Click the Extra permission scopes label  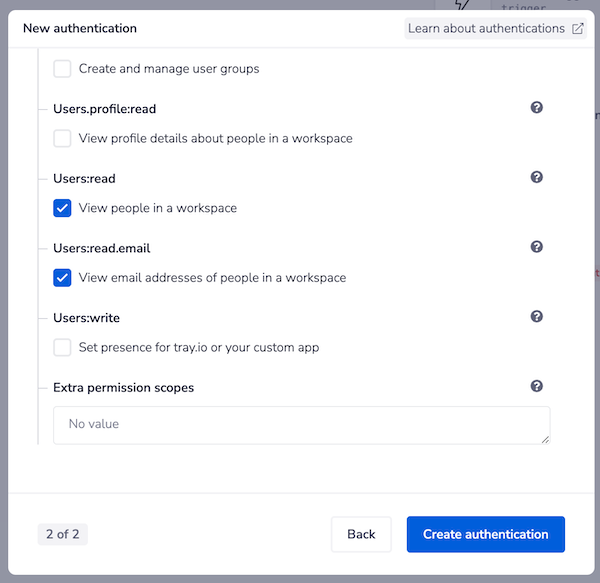pyautogui.click(x=123, y=387)
